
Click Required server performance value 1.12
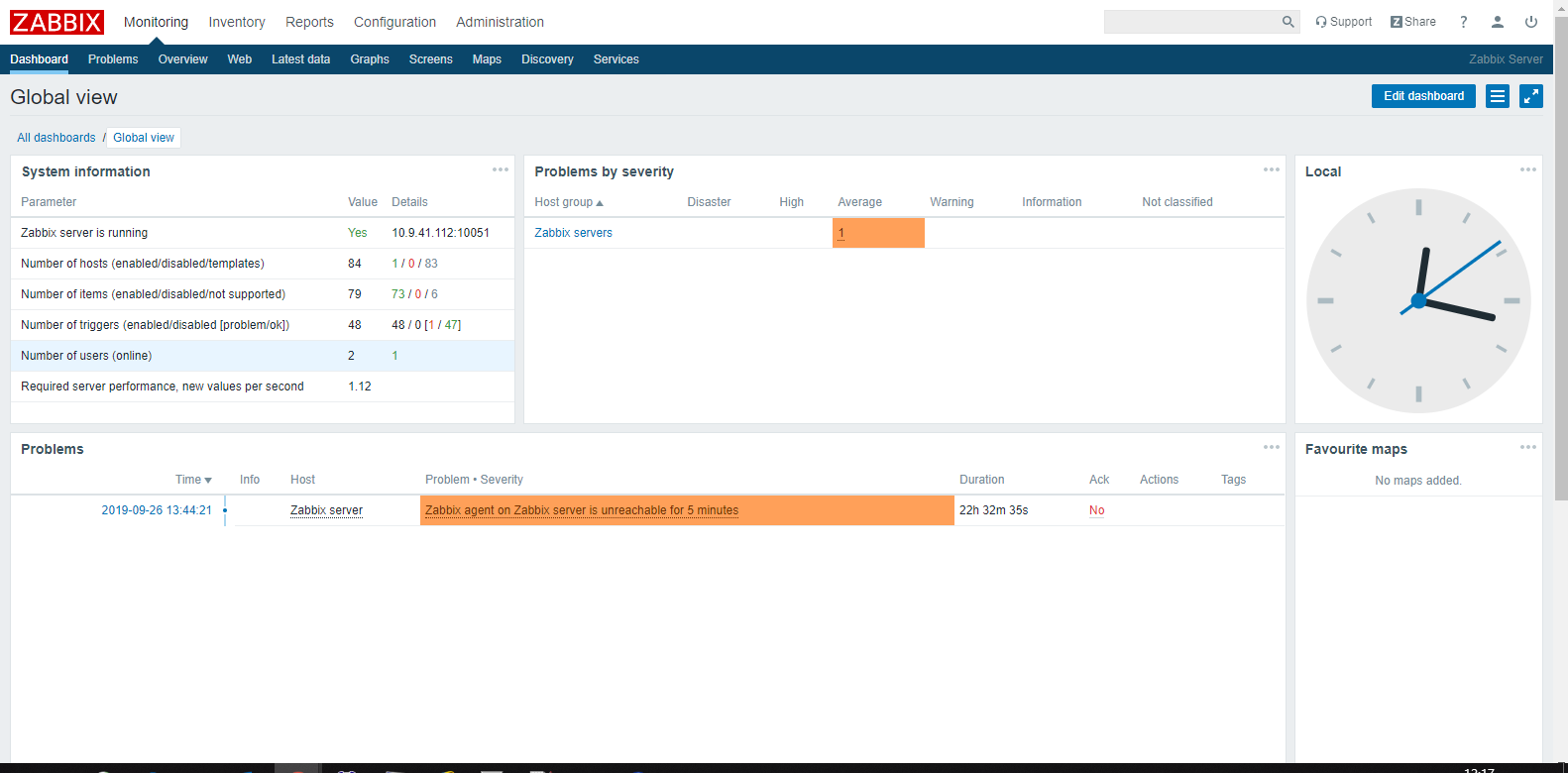pyautogui.click(x=360, y=386)
